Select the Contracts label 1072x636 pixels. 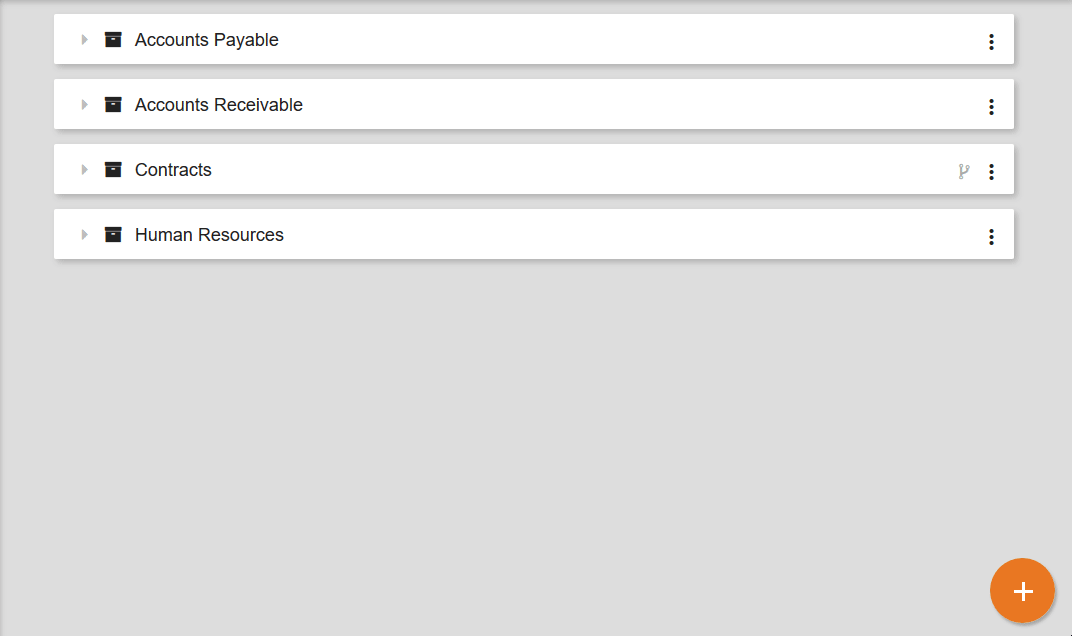(x=173, y=170)
